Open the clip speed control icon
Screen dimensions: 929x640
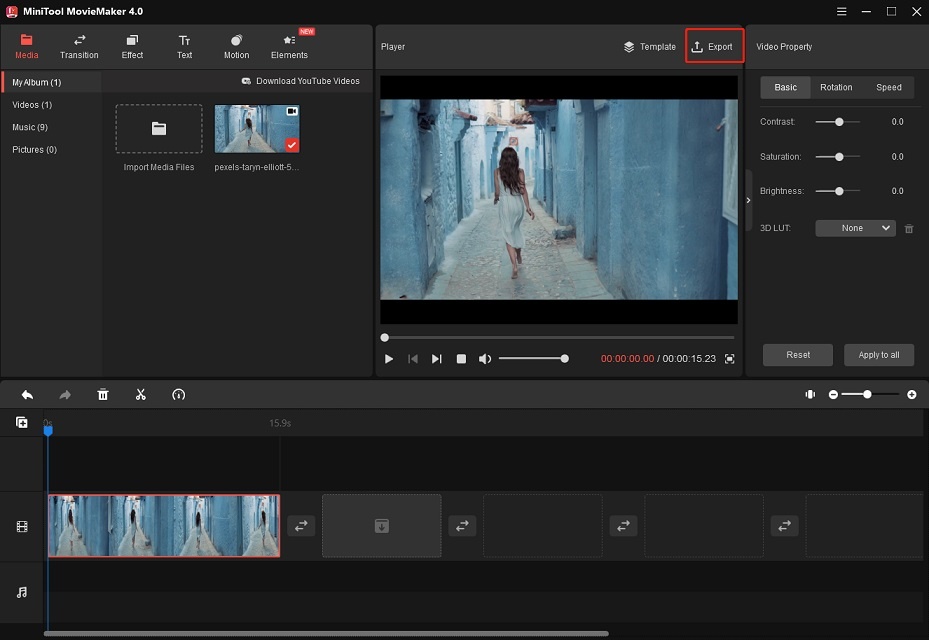tap(178, 394)
